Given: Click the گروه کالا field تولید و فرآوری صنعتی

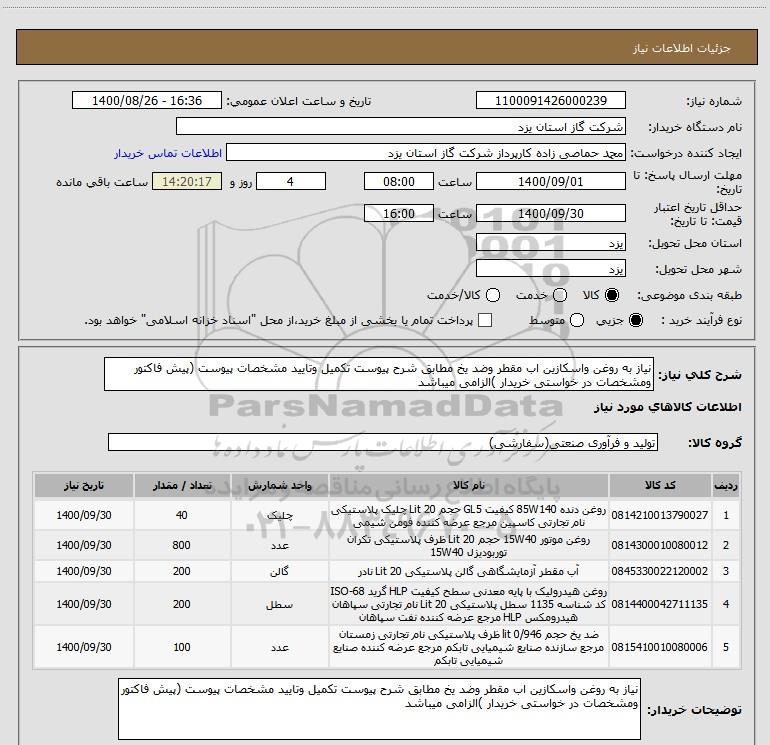Looking at the screenshot, I should tap(383, 442).
